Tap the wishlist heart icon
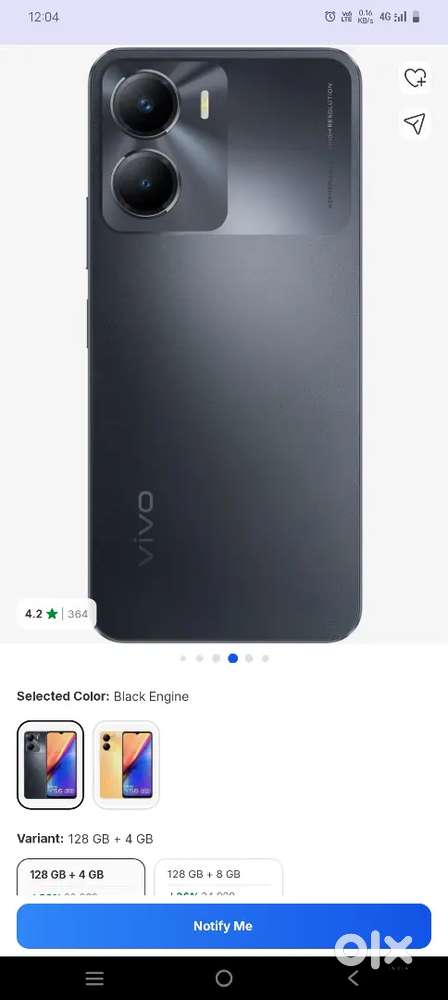Image resolution: width=448 pixels, height=1000 pixels. 415,78
